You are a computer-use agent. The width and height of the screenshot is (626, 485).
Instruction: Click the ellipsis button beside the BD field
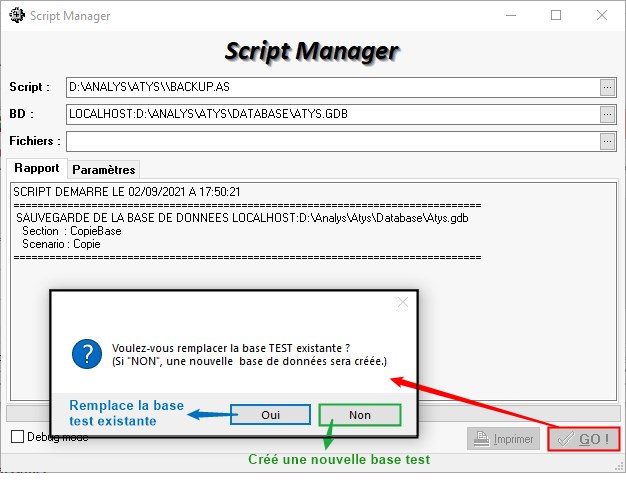point(606,114)
